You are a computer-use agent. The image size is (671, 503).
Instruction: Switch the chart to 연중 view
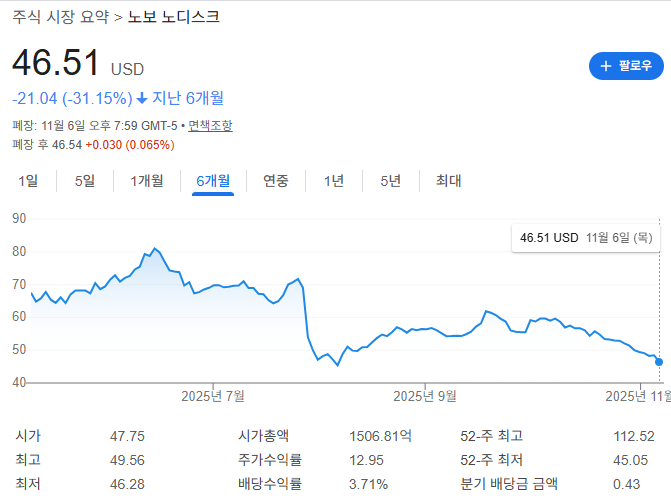(276, 181)
